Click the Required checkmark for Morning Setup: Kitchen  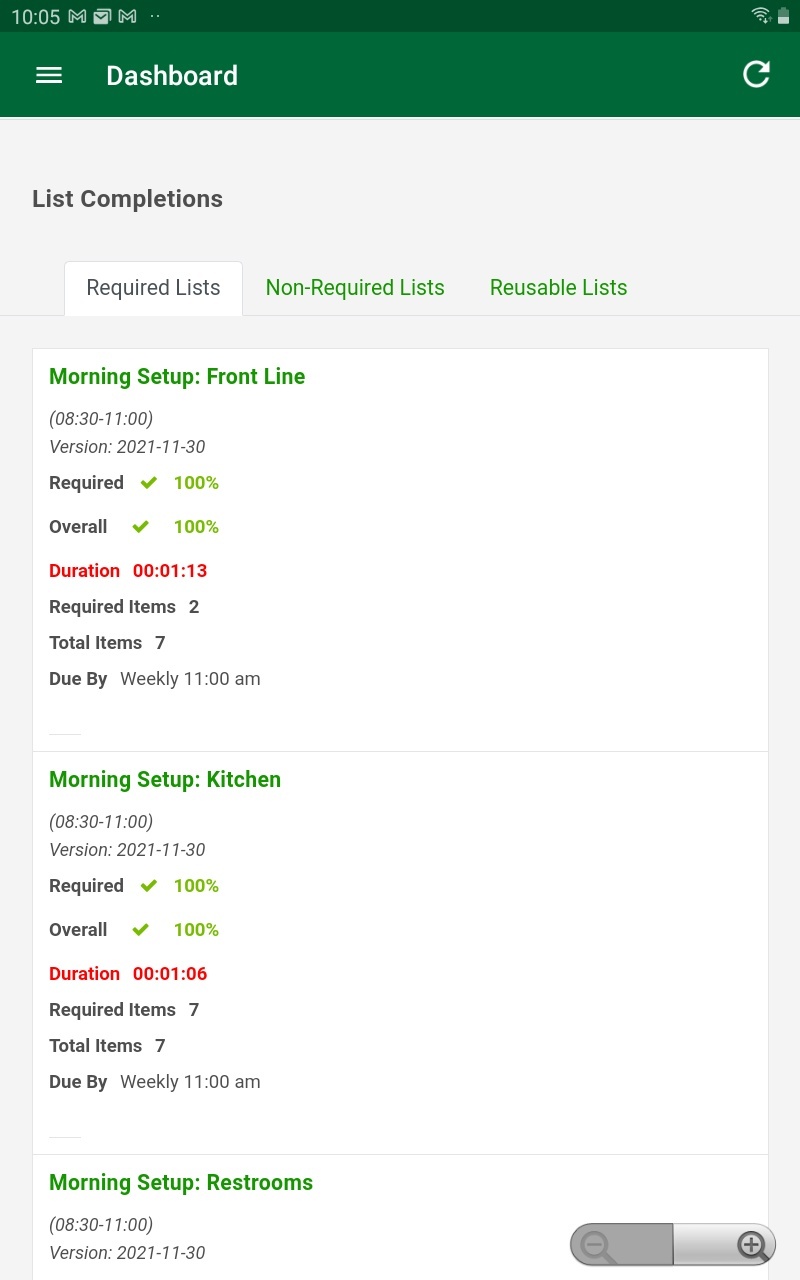tap(148, 885)
